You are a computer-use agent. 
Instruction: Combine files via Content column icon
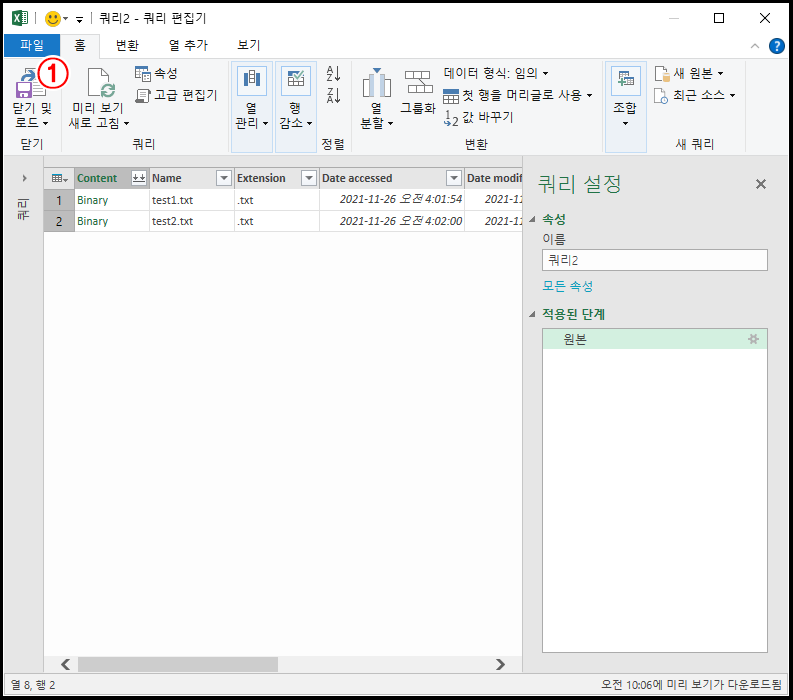point(139,178)
